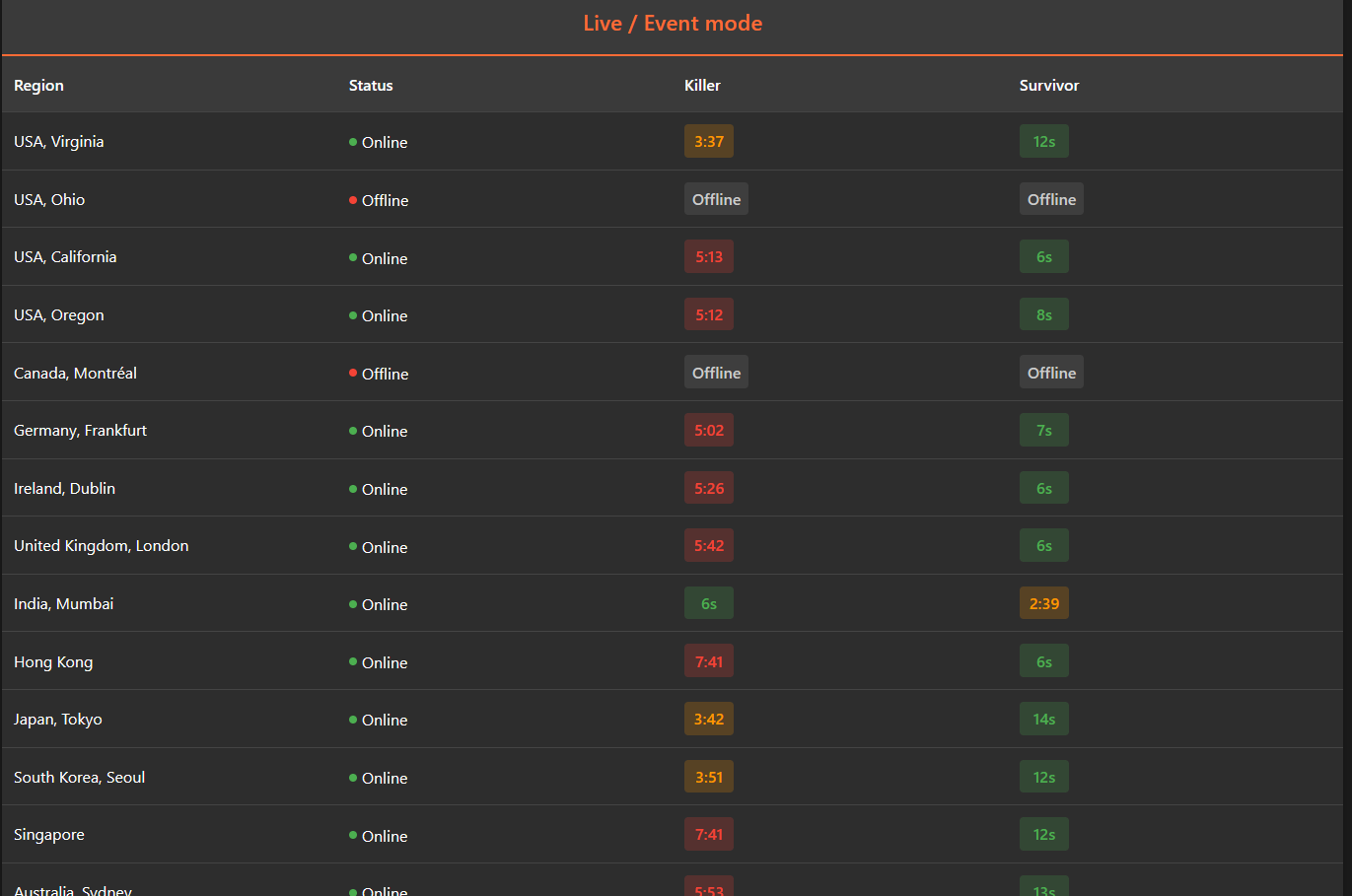Select the 3:42 killer time for Tokyo

click(709, 719)
